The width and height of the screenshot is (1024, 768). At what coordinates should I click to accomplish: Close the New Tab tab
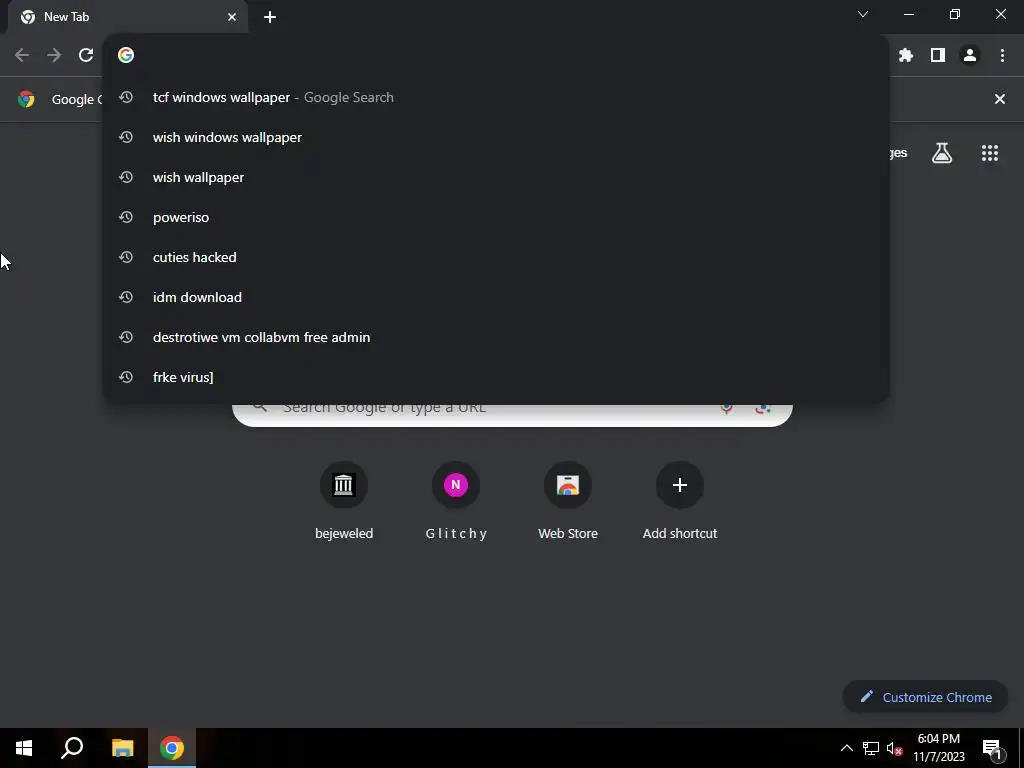point(232,17)
